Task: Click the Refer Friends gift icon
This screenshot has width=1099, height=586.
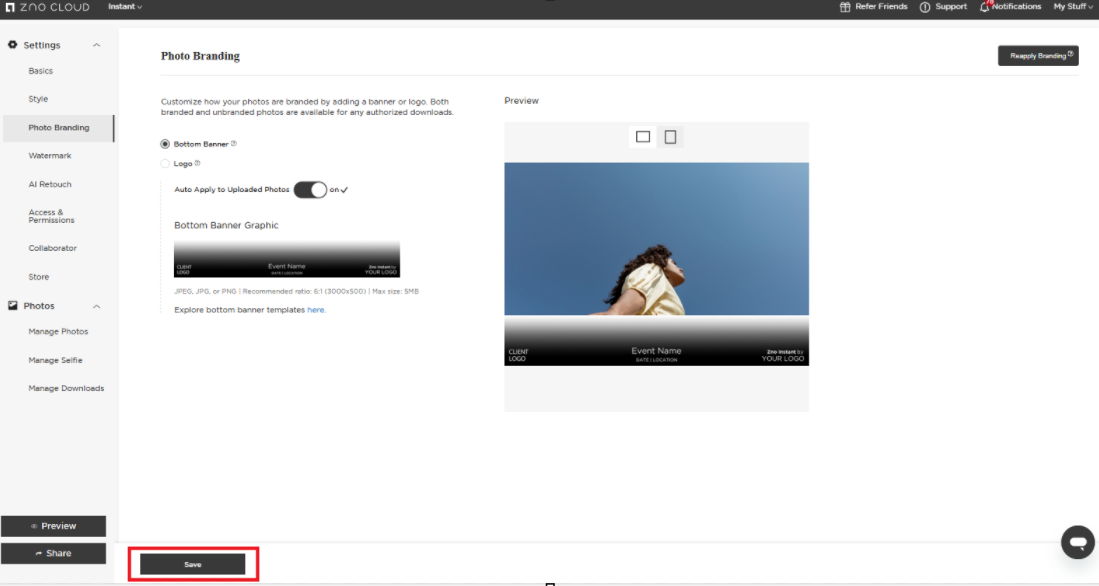Action: pos(845,7)
